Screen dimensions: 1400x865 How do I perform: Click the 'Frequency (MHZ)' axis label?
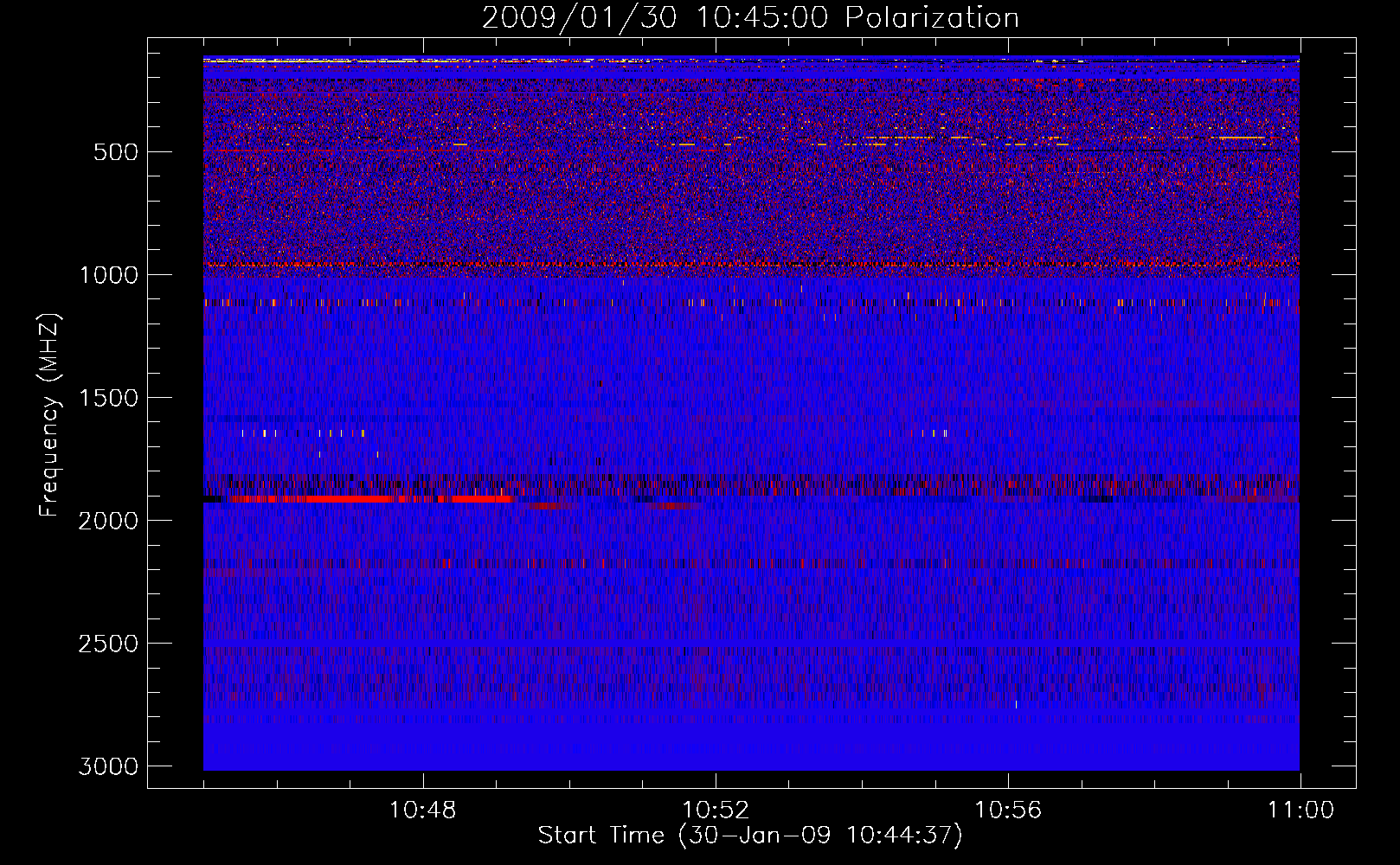pyautogui.click(x=50, y=415)
